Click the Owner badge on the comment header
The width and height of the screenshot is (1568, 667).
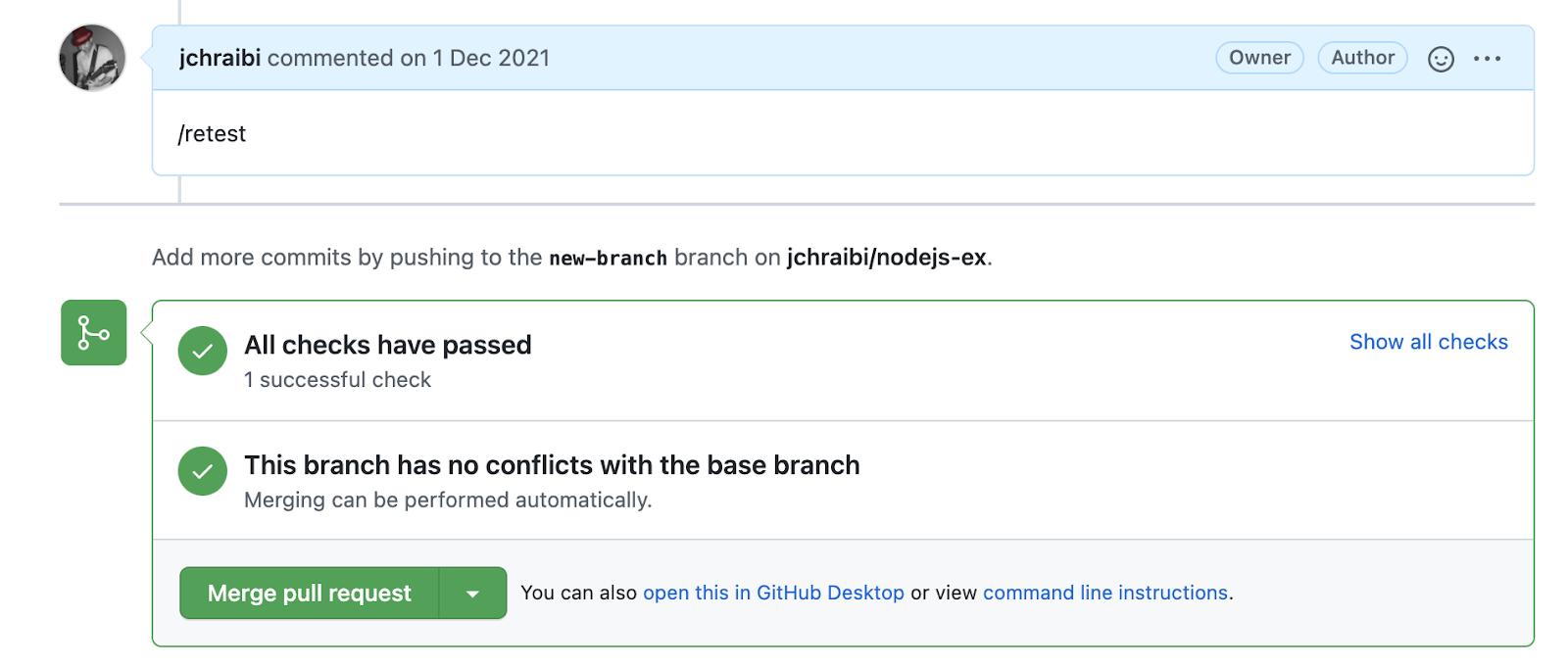point(1259,58)
